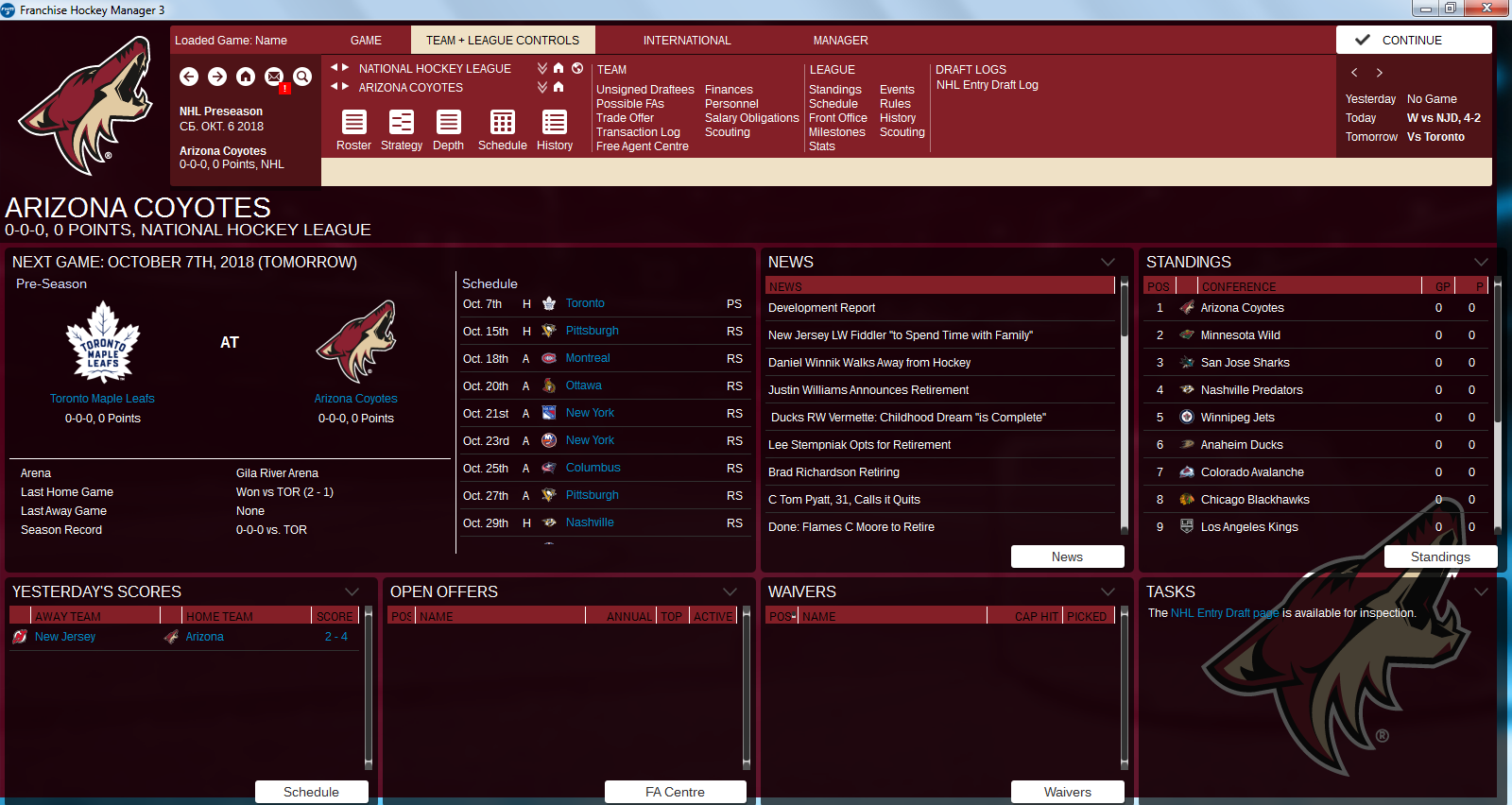
Task: Open NHL Entry Draft Log
Action: click(x=988, y=85)
